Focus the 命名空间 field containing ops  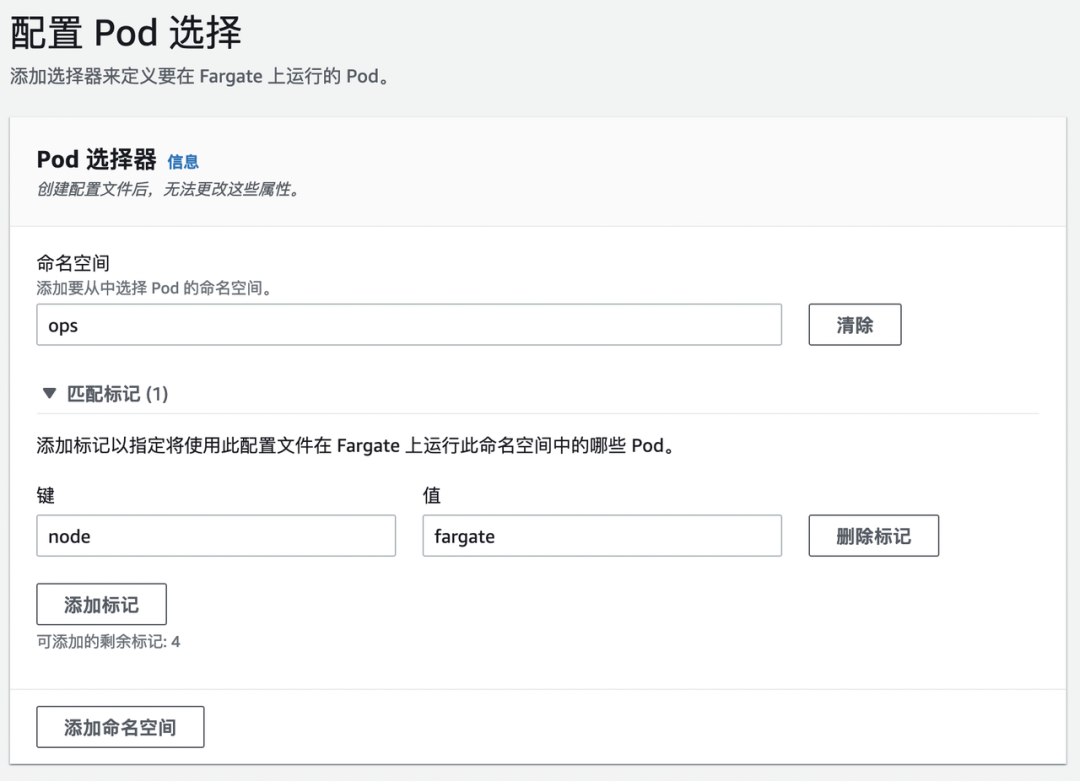408,325
